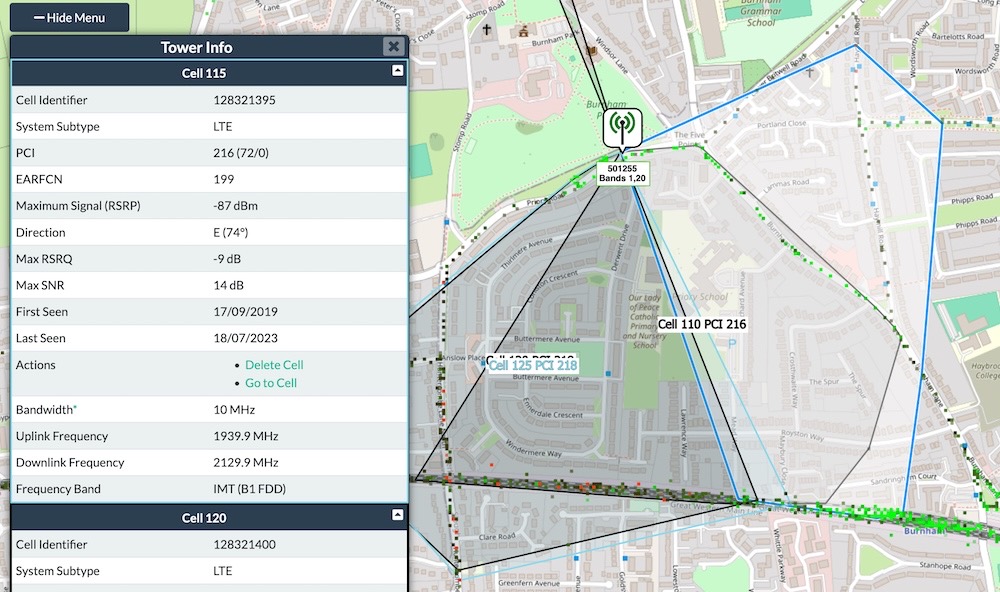The image size is (1000, 592).
Task: Click the Hide Menu button
Action: coord(69,17)
